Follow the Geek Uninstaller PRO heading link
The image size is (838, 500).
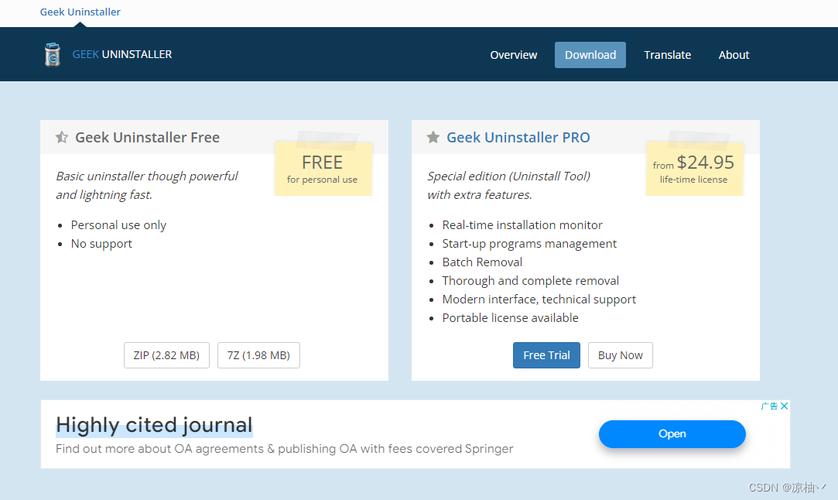[x=518, y=138]
